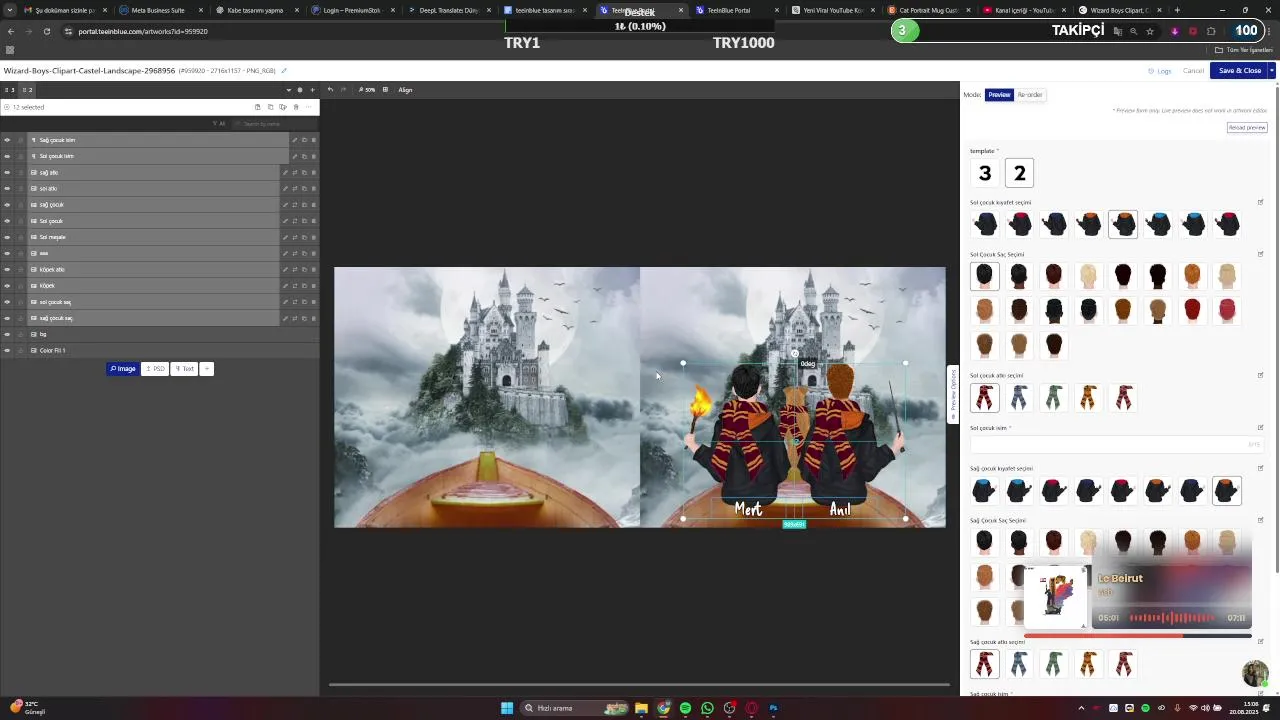This screenshot has width=1280, height=720.
Task: Edit Sol çocuk kıyafet seçimi option
Action: (1260, 202)
